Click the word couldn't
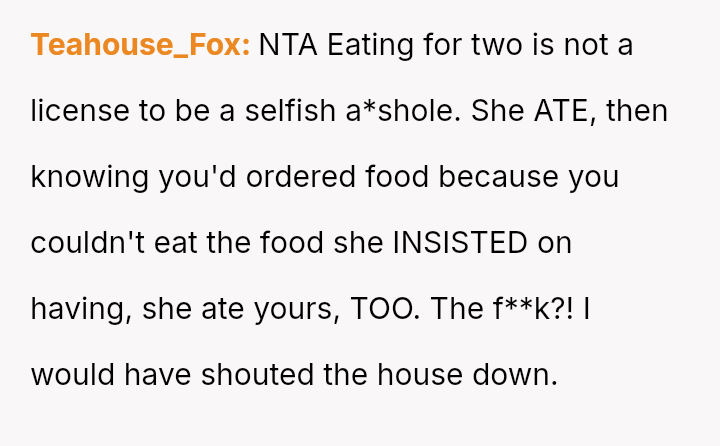720x446 pixels. point(88,243)
